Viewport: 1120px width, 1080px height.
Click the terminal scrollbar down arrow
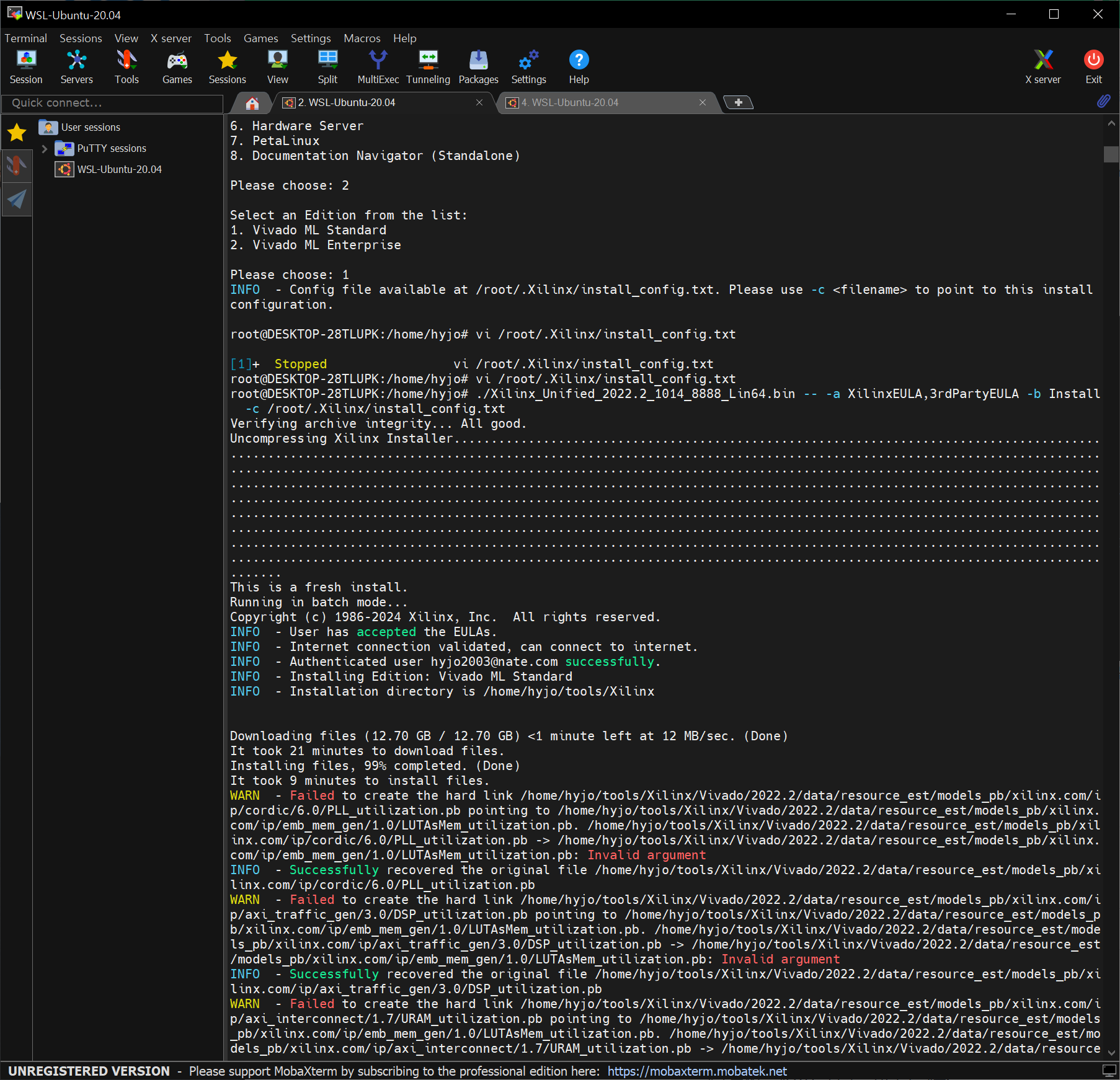point(1111,1053)
